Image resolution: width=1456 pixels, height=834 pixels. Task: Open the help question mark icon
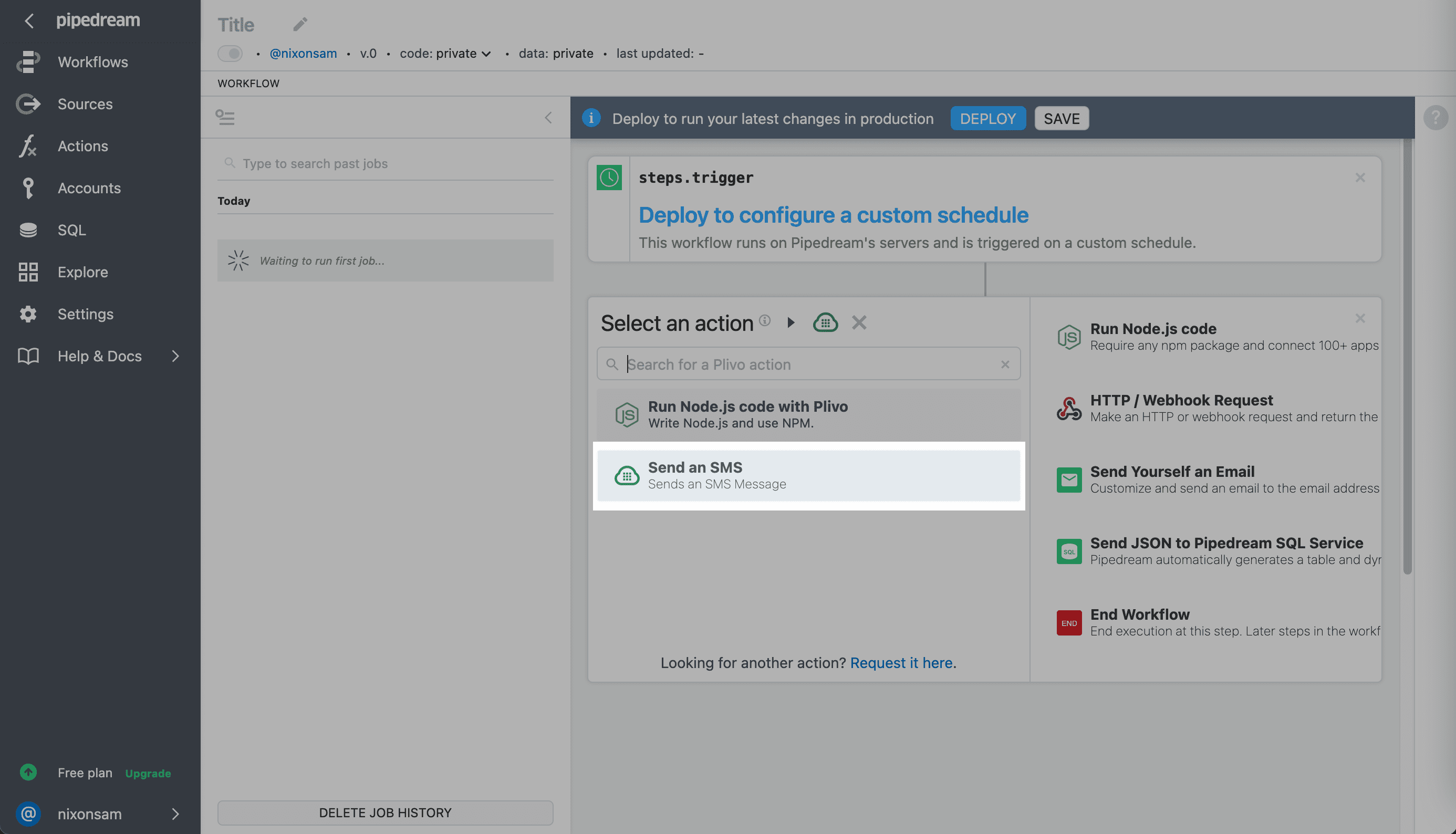[x=1436, y=118]
